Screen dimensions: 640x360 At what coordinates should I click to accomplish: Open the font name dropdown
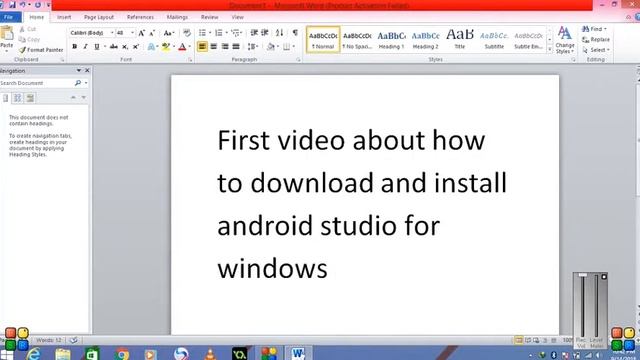pyautogui.click(x=112, y=33)
